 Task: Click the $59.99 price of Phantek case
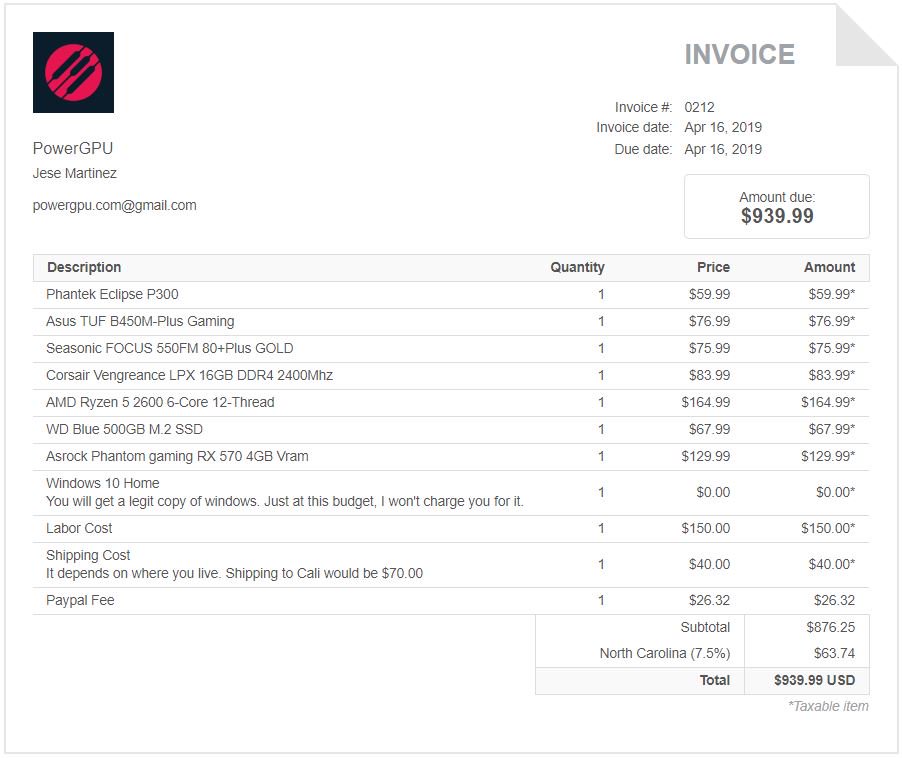709,294
